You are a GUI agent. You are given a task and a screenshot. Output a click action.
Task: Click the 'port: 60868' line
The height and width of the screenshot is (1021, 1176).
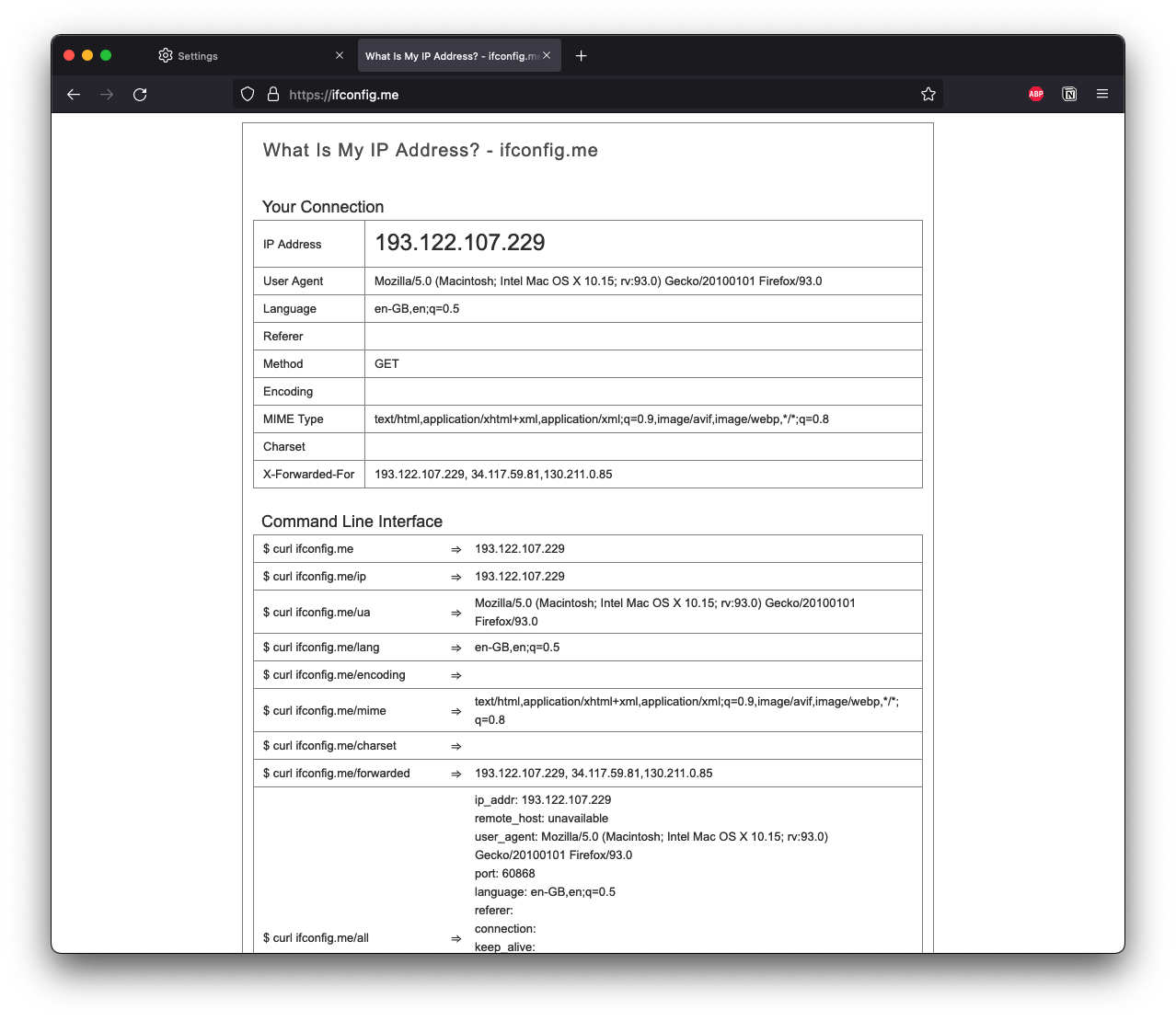[505, 874]
